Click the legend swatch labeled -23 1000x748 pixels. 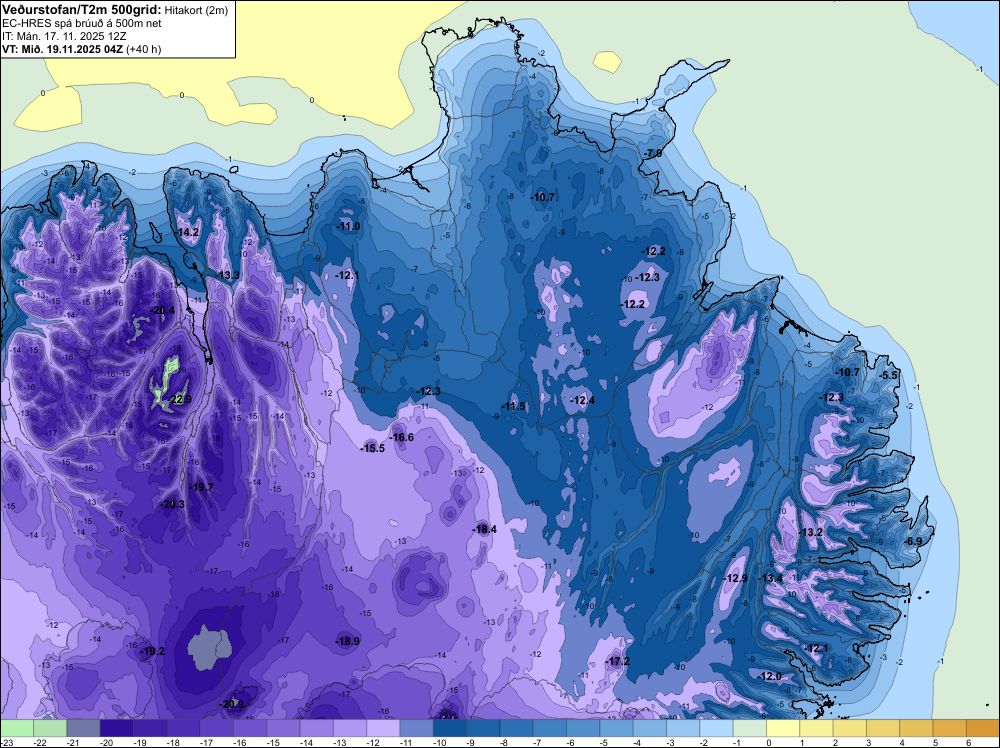[17, 728]
